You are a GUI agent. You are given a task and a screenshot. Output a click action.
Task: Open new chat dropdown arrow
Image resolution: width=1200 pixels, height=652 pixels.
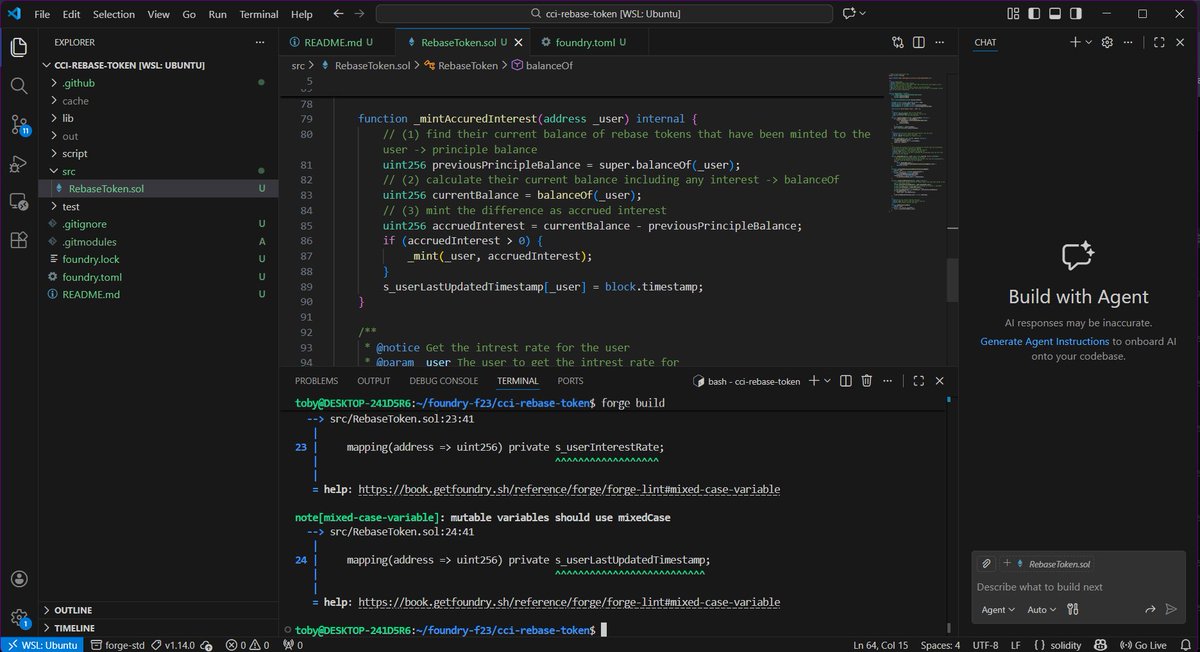[1088, 42]
